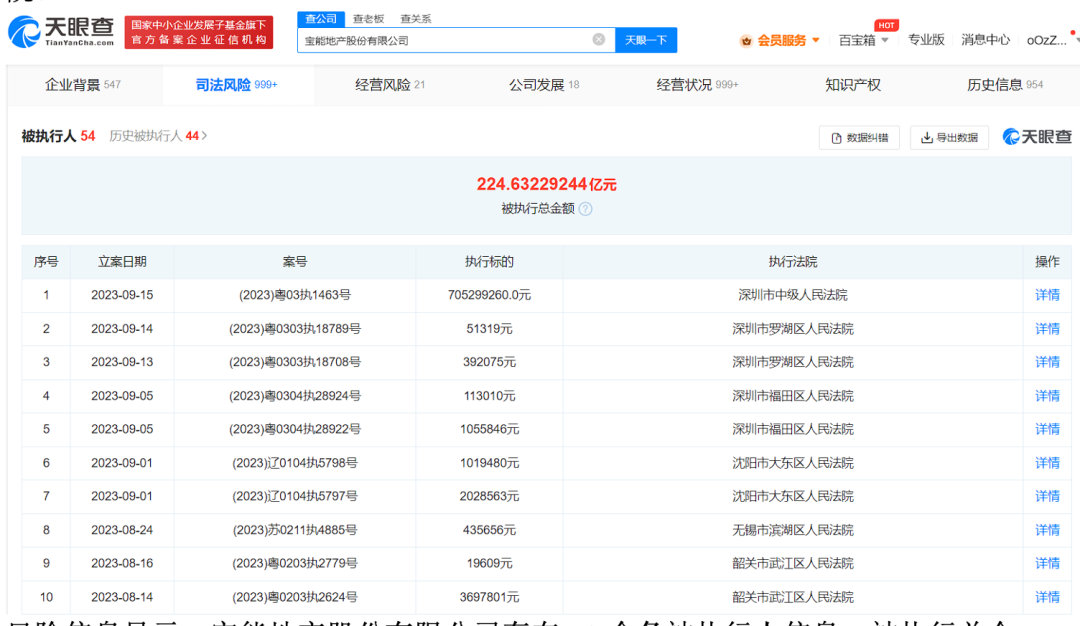
Task: Click court 深圳市中级人民法院
Action: click(x=793, y=295)
